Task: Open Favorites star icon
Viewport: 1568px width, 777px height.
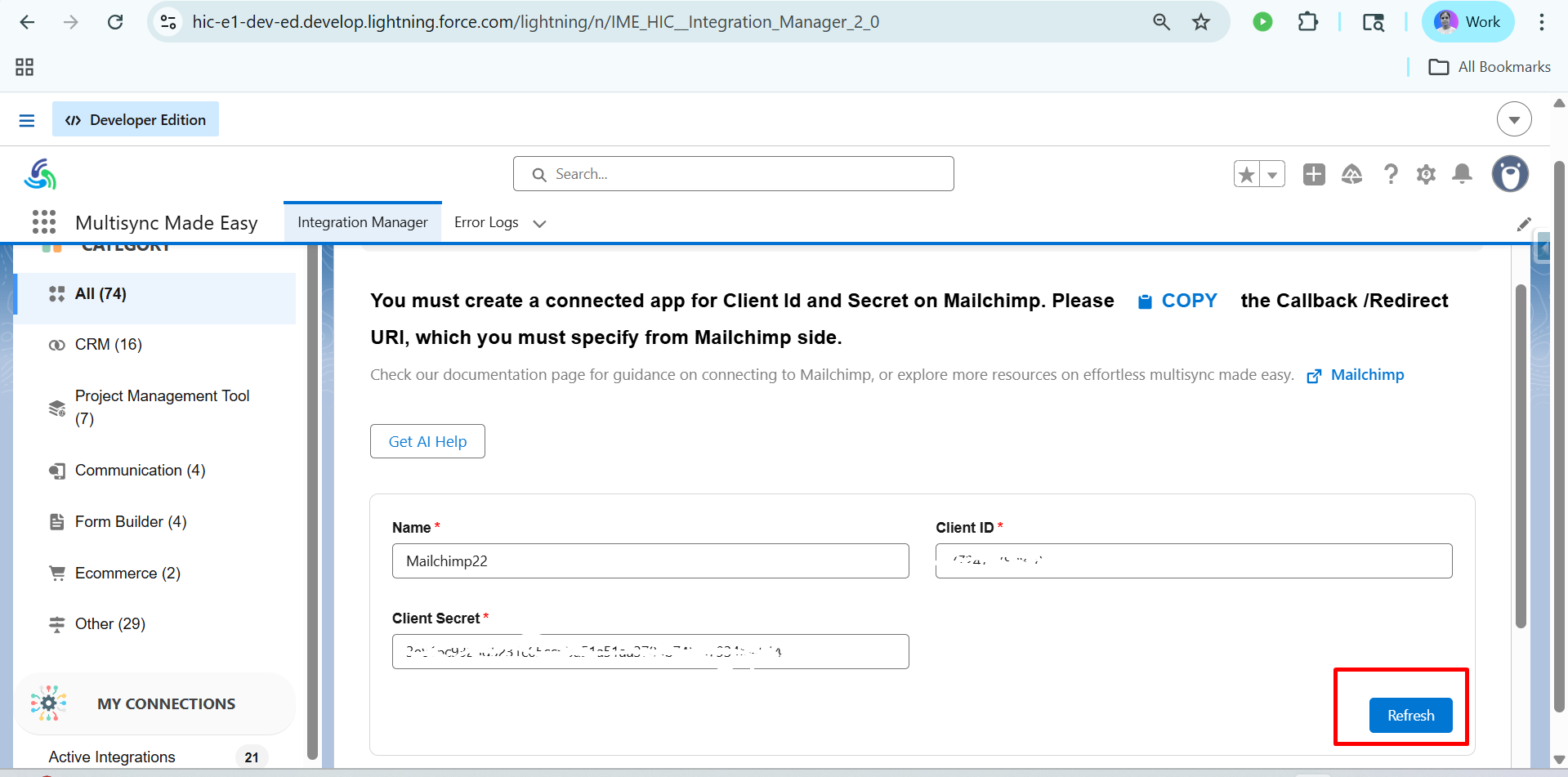Action: (x=1247, y=174)
